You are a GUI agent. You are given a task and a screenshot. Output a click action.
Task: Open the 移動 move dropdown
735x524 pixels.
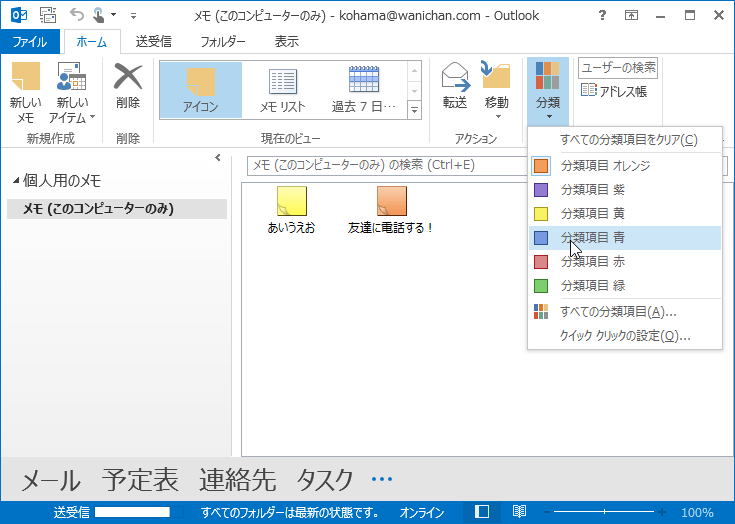496,90
